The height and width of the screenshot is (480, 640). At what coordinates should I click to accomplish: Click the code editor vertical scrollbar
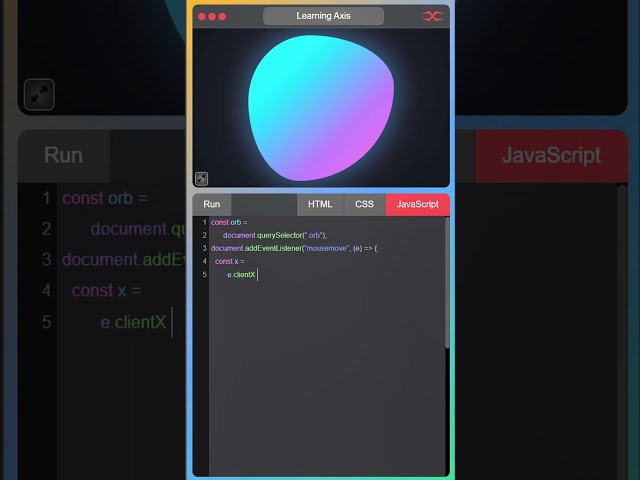coord(447,282)
